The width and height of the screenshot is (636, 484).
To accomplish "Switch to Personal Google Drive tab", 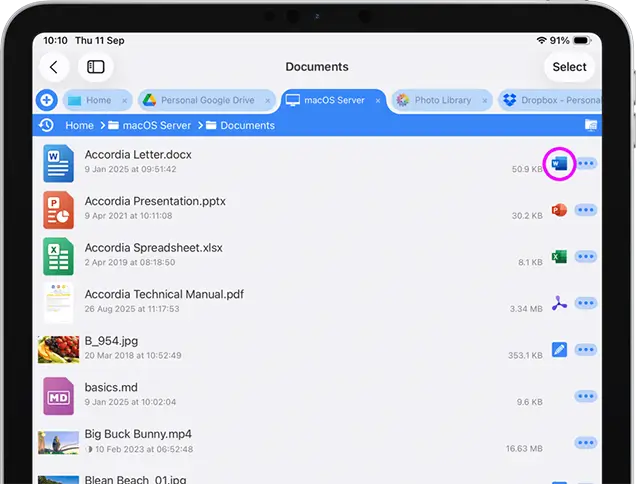I will (x=207, y=100).
